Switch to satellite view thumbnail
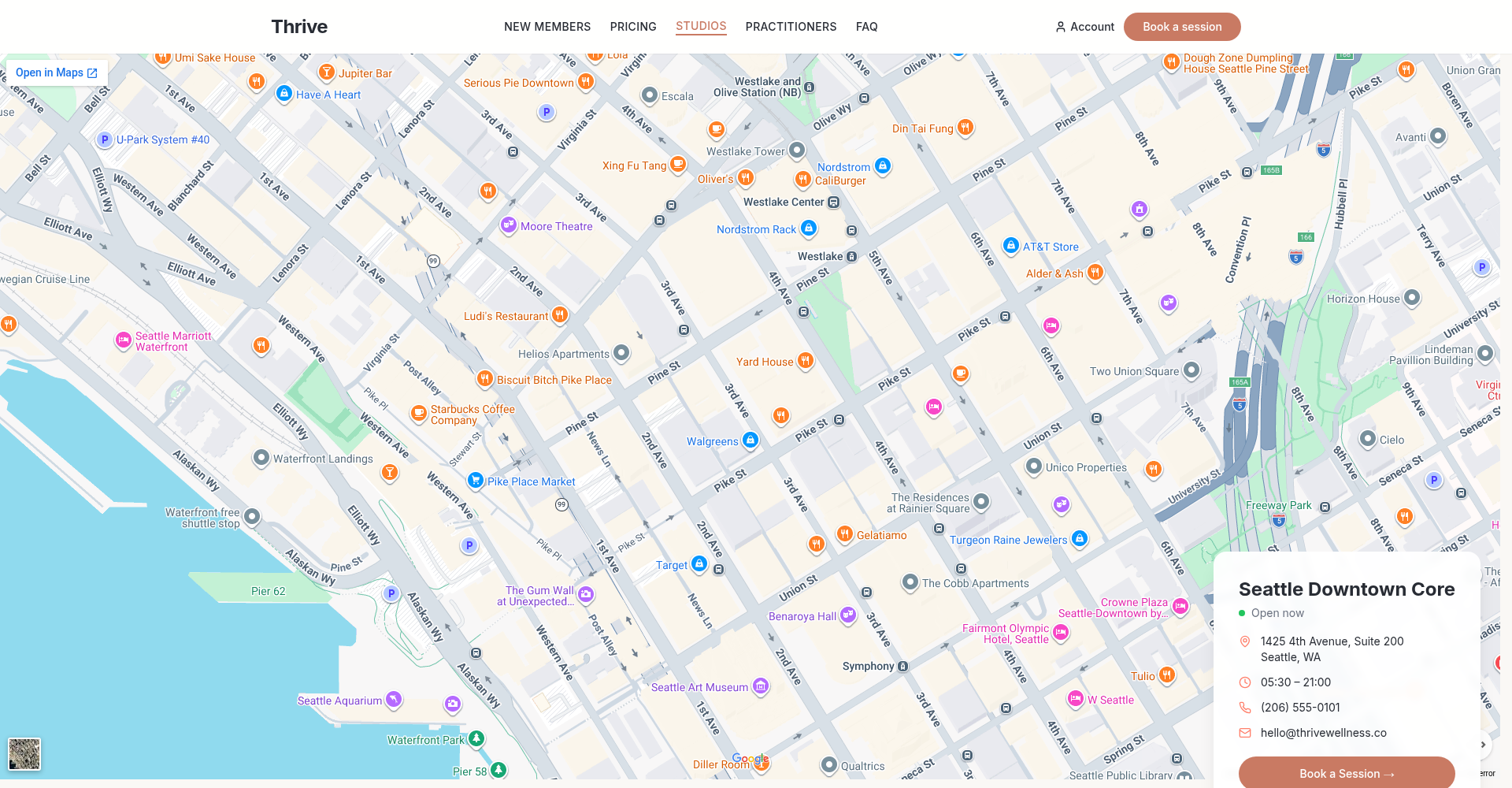 [24, 754]
